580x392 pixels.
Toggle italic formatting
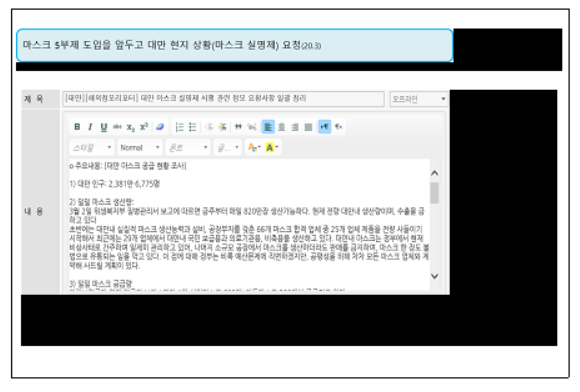coord(90,127)
